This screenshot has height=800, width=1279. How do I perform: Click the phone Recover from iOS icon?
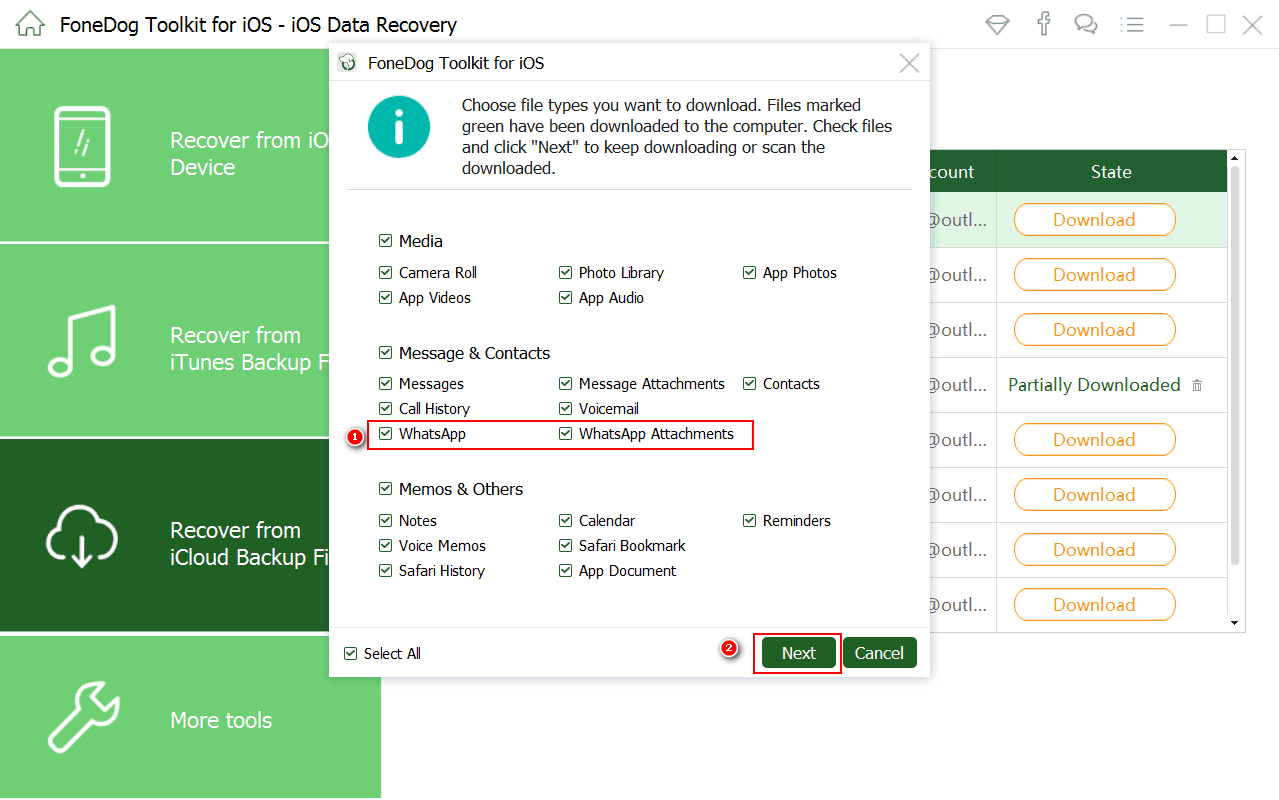point(82,147)
